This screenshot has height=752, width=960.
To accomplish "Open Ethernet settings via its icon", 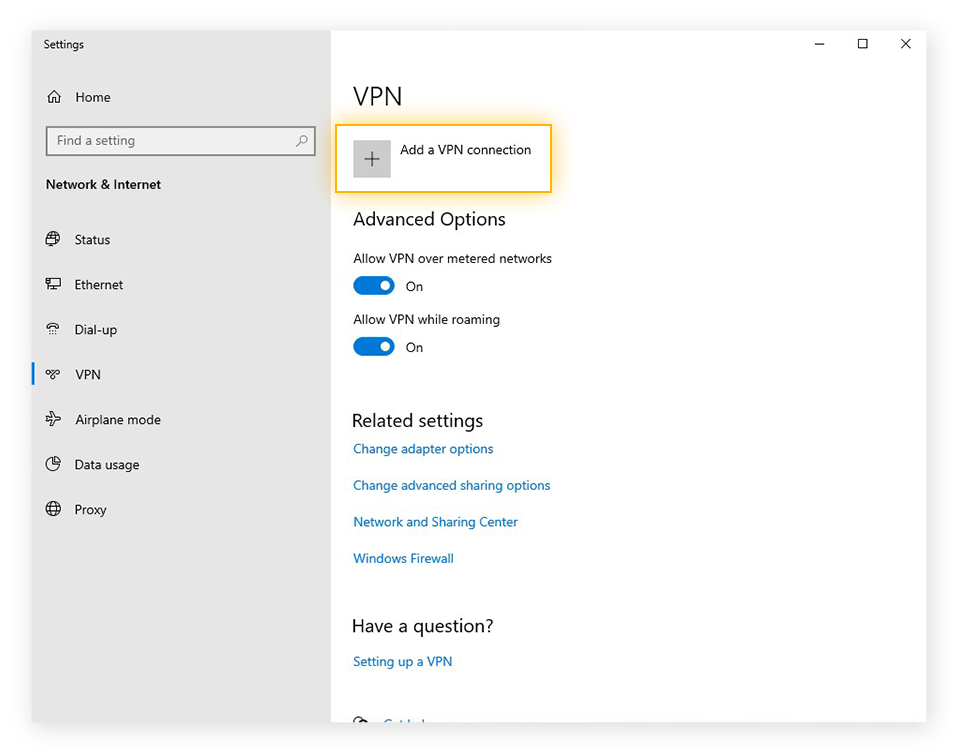I will click(53, 284).
